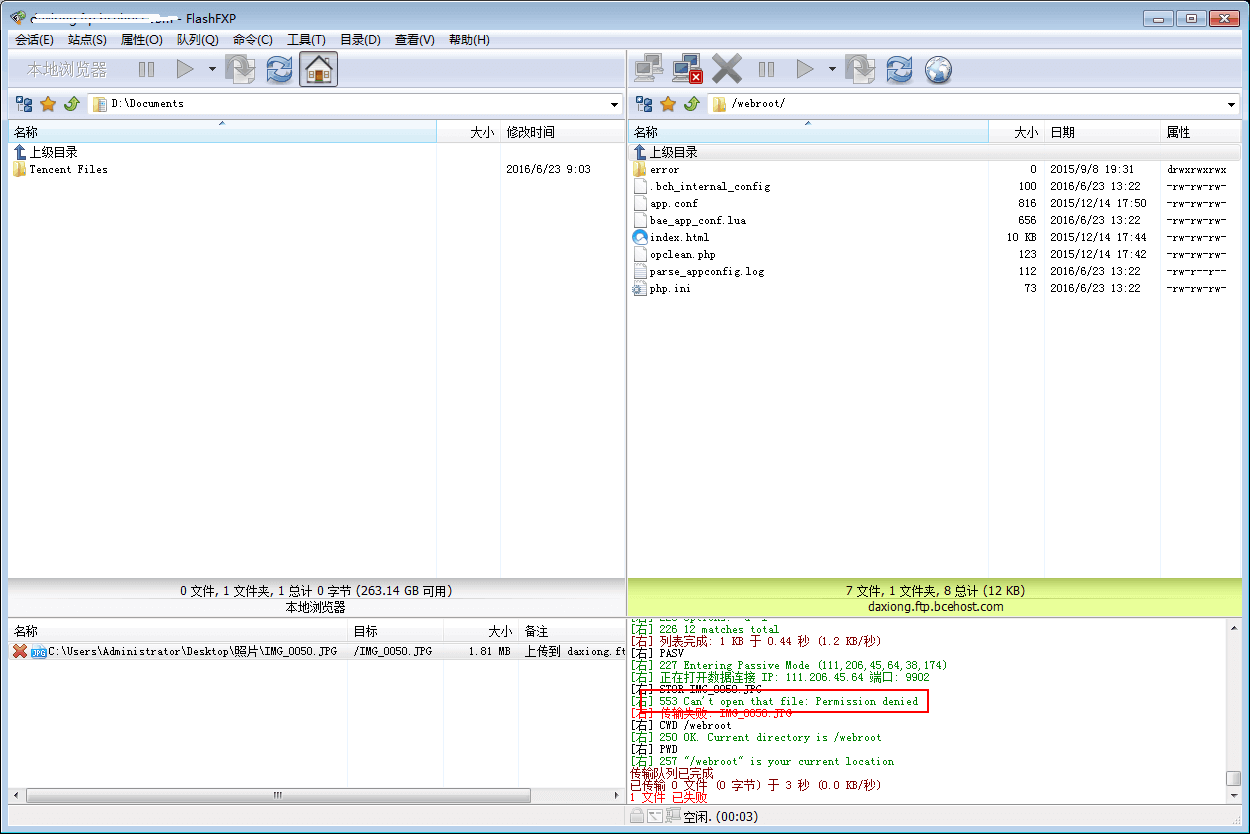Screen dimensions: 1250x834
Task: Expand the local path drop-down
Action: click(614, 103)
